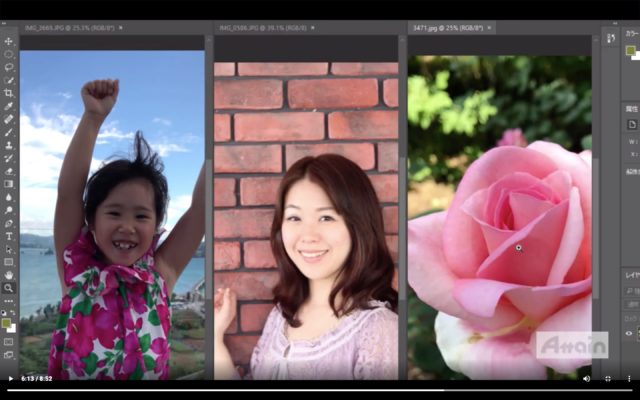Click the woman brick wall photo canvas
This screenshot has width=640, height=400.
[306, 221]
